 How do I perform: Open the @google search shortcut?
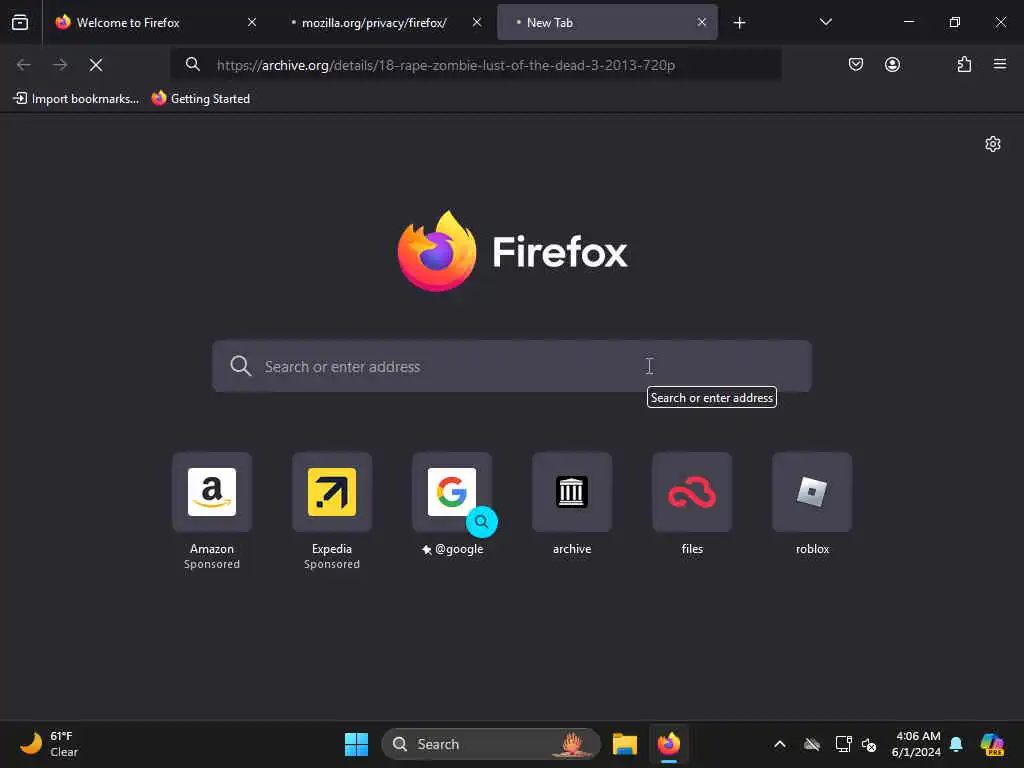[452, 505]
